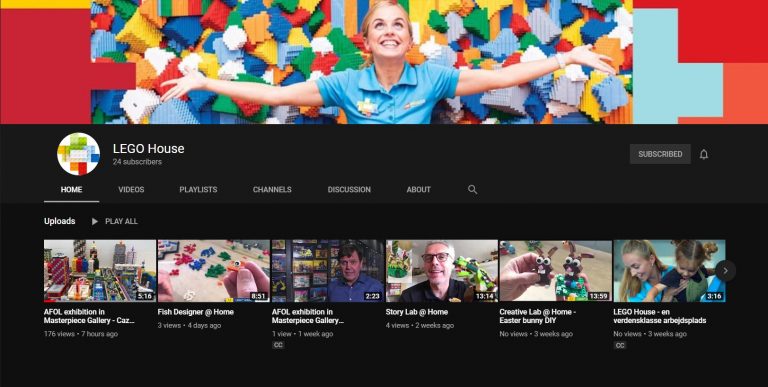The height and width of the screenshot is (387, 768).
Task: Open the PLAYLISTS tab
Action: pyautogui.click(x=198, y=190)
